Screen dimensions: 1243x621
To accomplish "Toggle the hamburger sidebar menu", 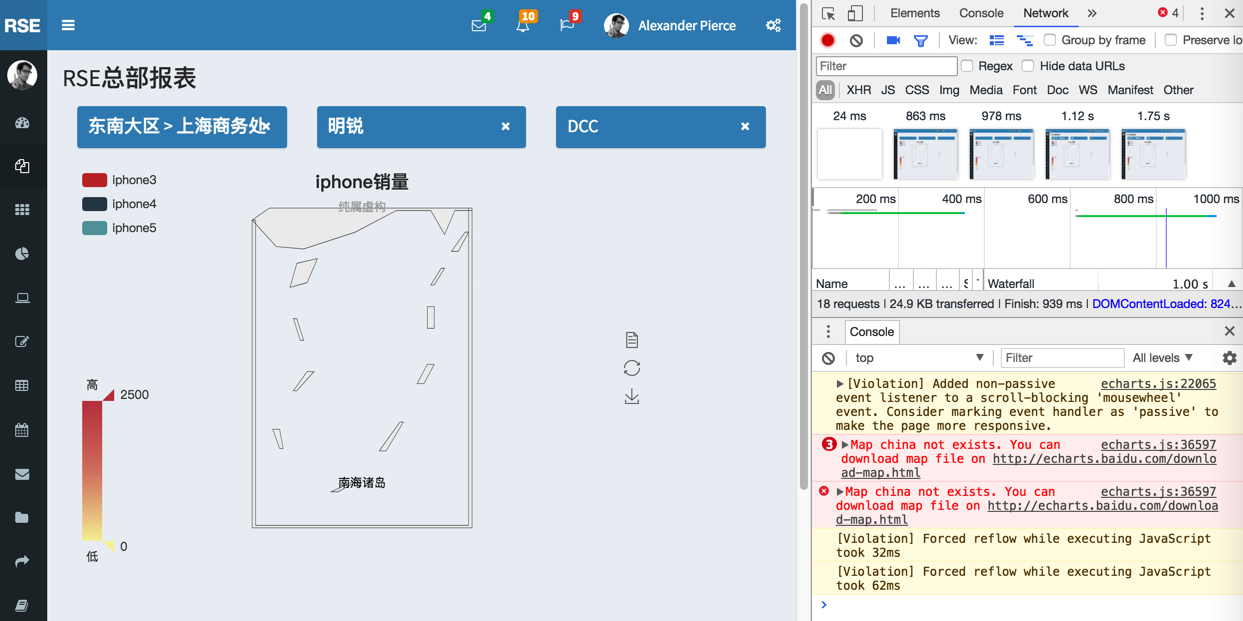I will 68,25.
